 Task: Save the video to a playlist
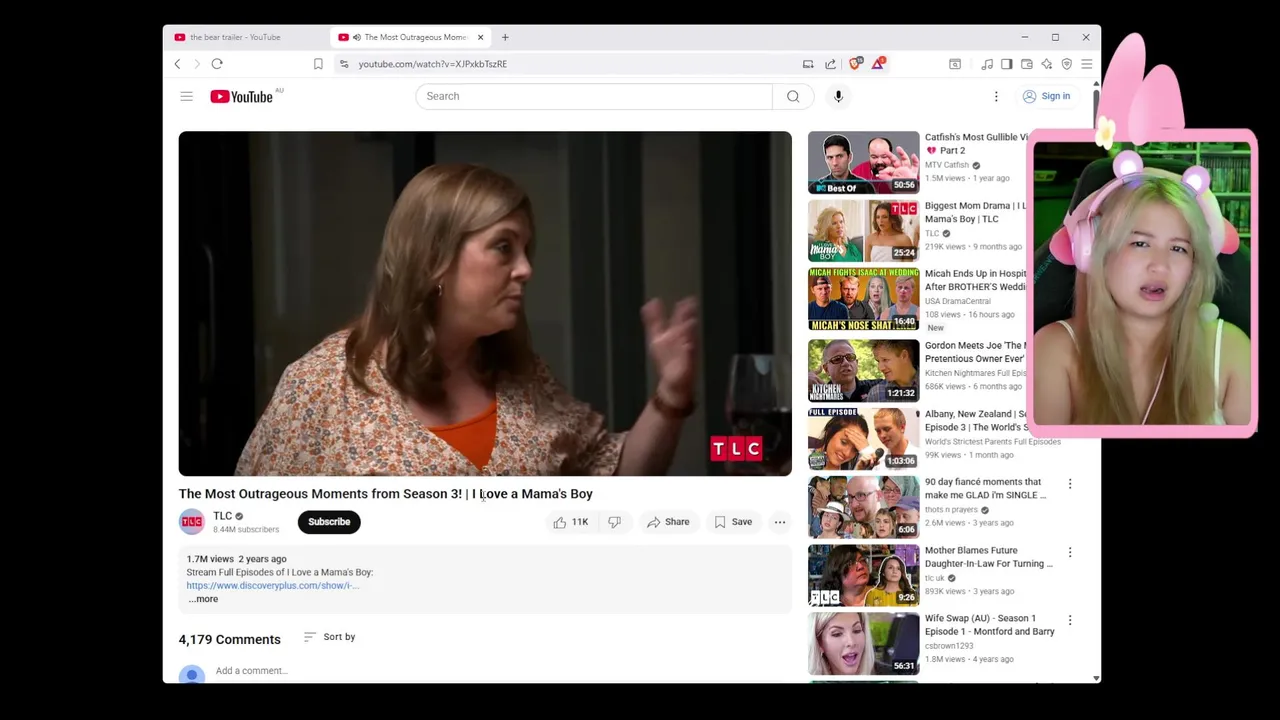click(x=733, y=522)
